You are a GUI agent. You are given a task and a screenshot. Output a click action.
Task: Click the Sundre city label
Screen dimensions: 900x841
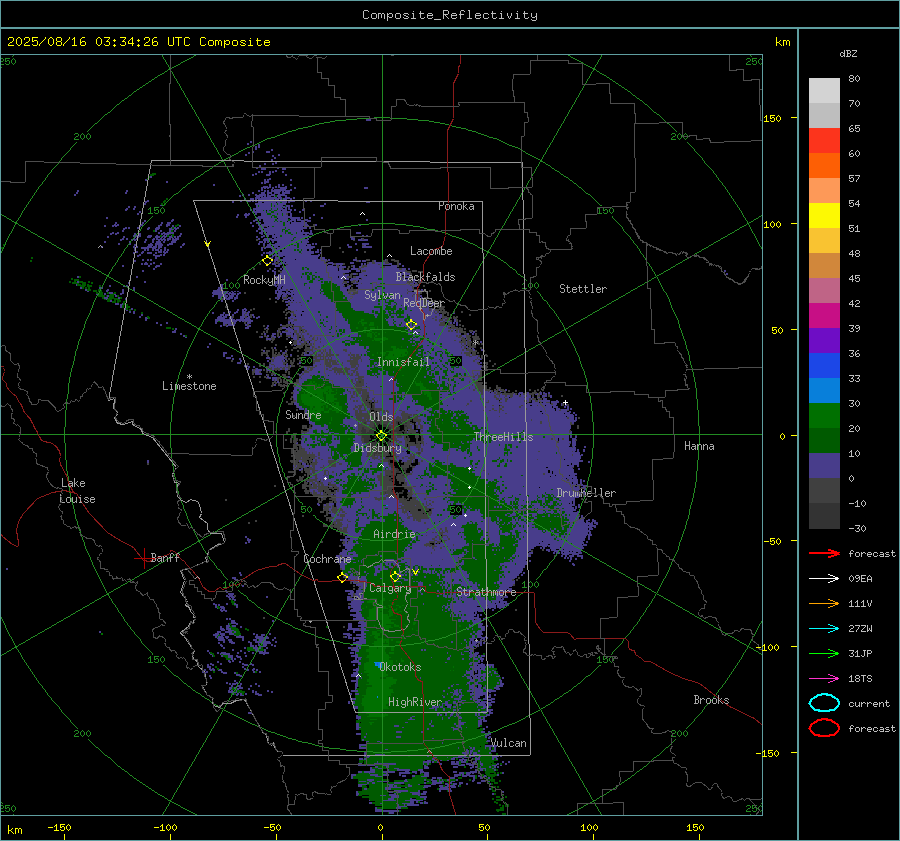(x=303, y=414)
